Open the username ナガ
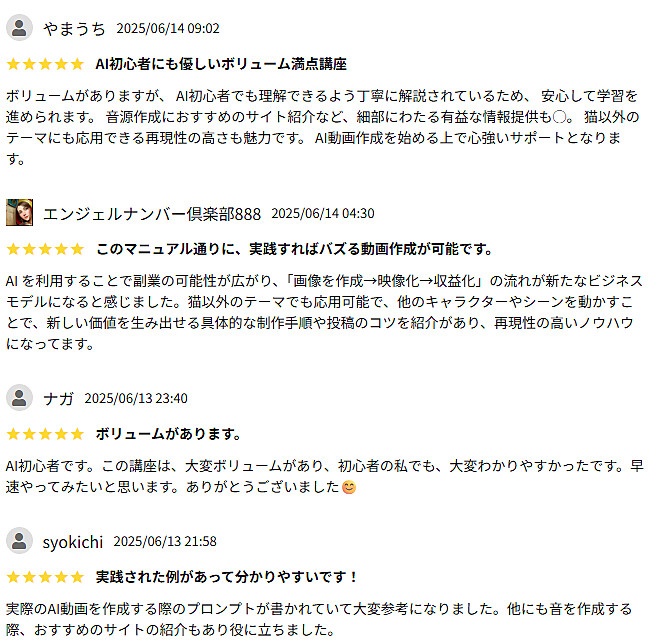This screenshot has height=641, width=668. [58, 399]
